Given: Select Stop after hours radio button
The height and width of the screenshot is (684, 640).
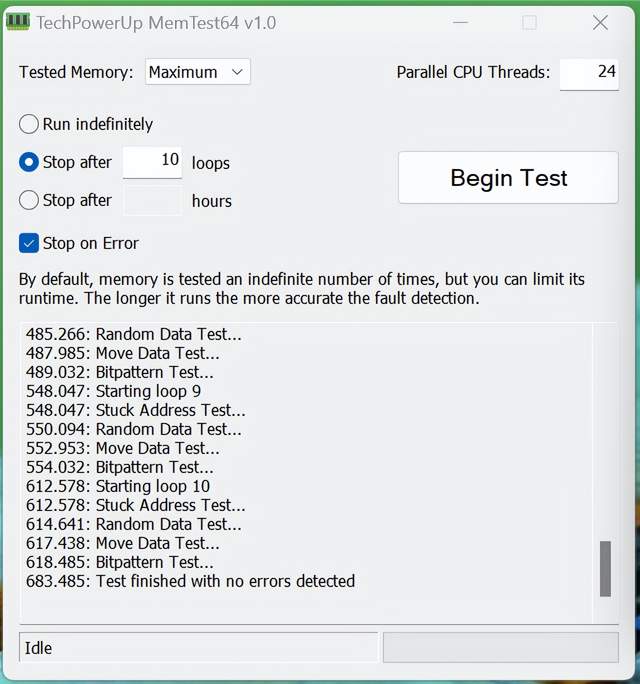Looking at the screenshot, I should point(29,200).
